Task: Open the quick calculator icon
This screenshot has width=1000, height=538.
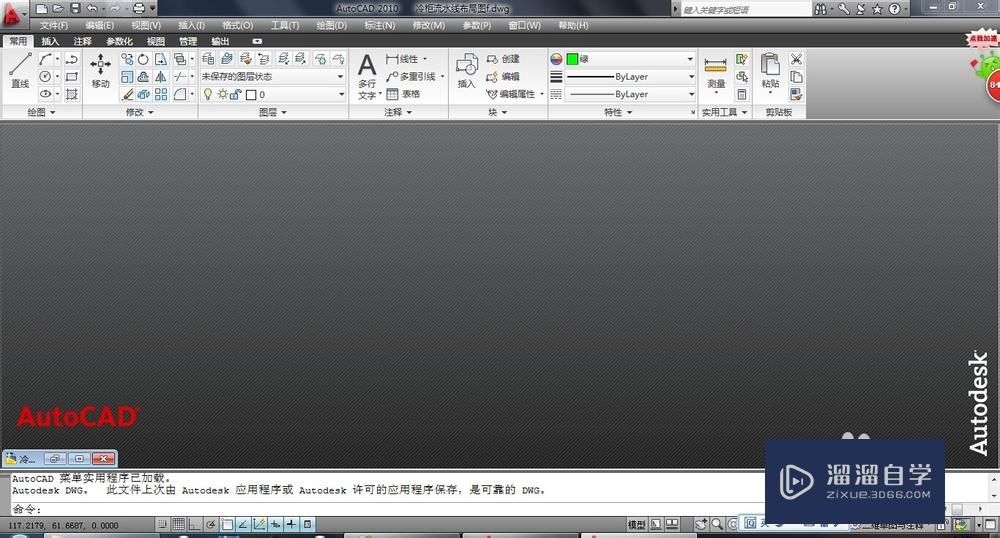Action: click(742, 94)
